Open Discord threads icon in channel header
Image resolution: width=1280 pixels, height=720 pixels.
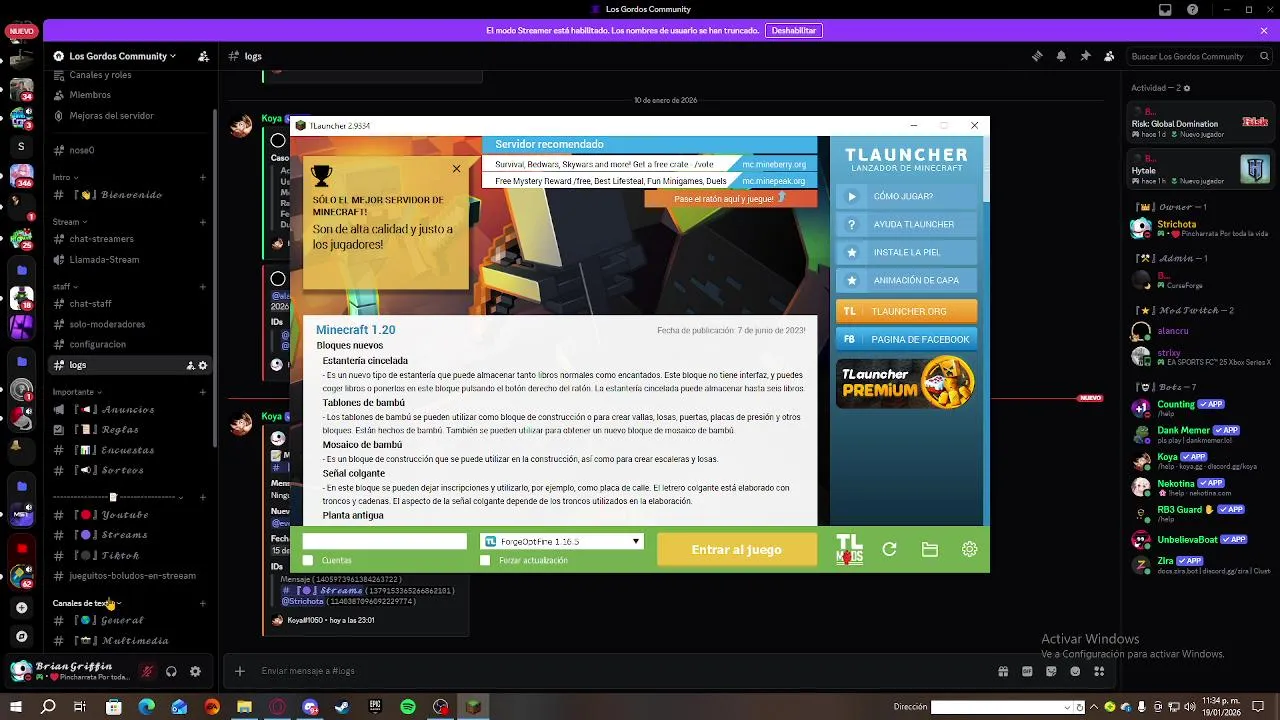pos(1037,56)
